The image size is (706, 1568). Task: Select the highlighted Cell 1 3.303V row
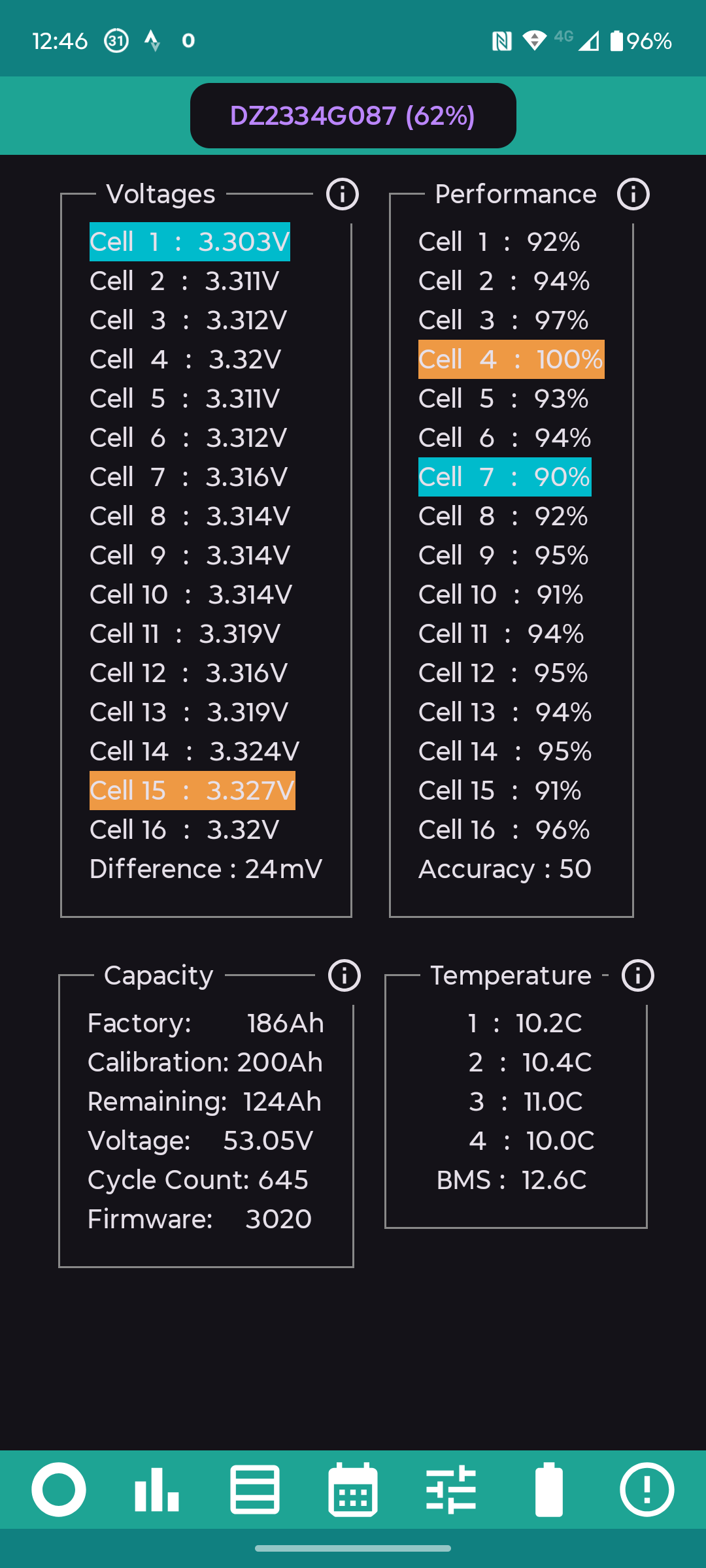tap(190, 242)
